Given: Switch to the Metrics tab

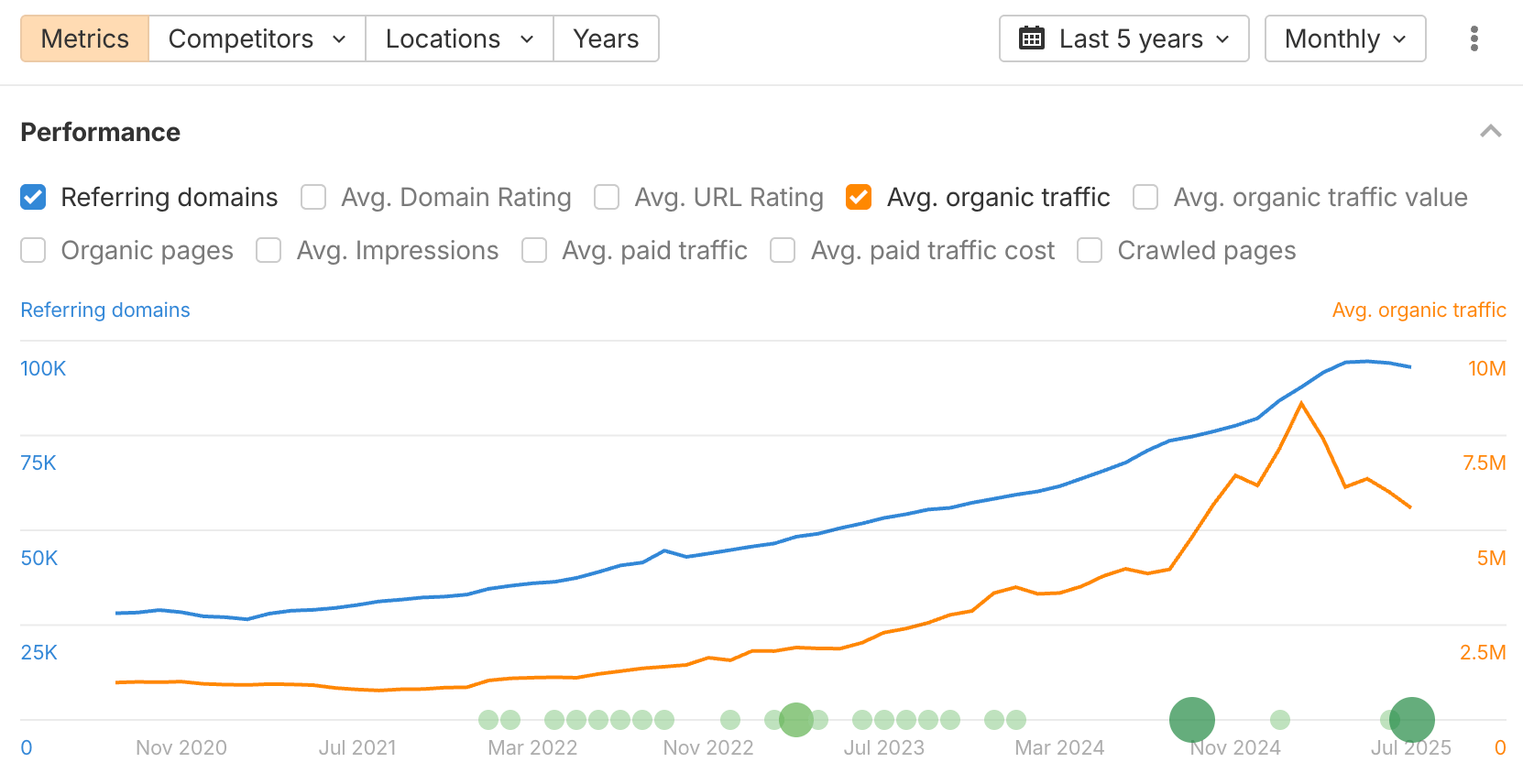Looking at the screenshot, I should (85, 38).
